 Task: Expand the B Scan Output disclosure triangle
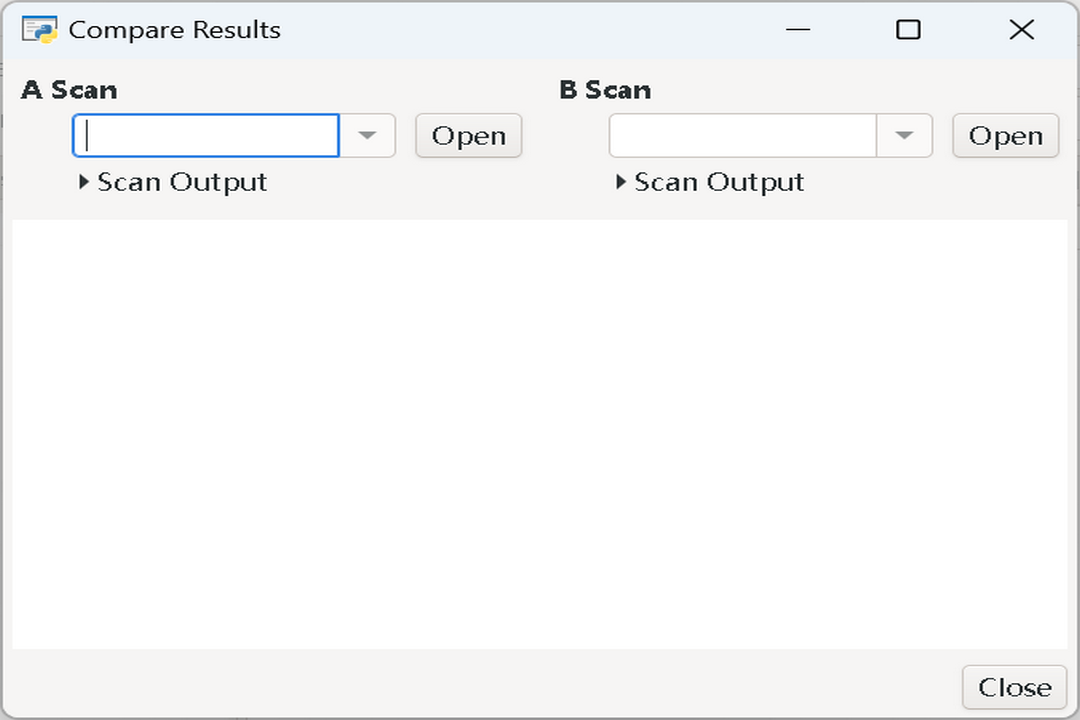621,182
